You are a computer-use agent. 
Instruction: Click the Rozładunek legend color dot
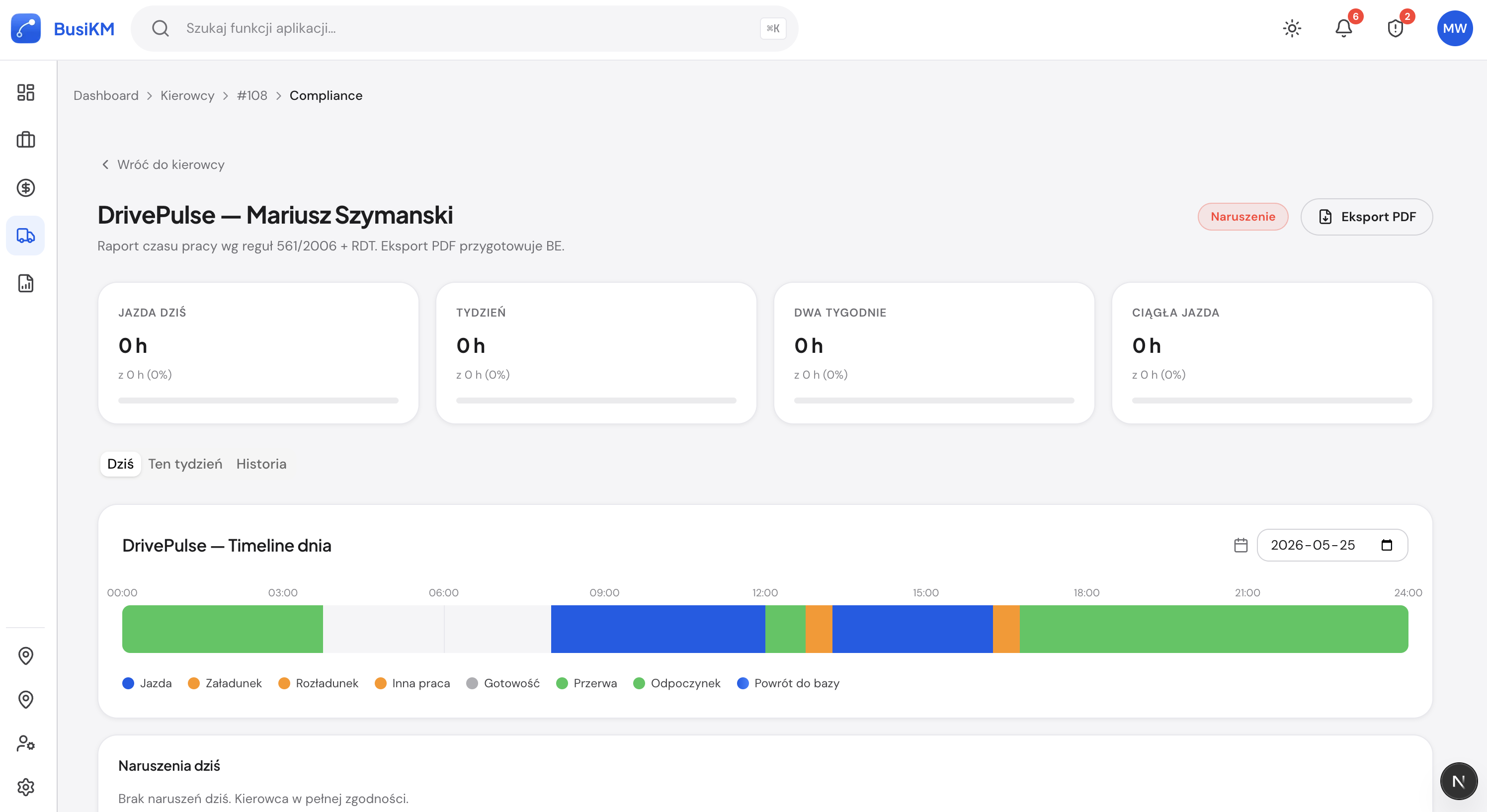[x=284, y=683]
